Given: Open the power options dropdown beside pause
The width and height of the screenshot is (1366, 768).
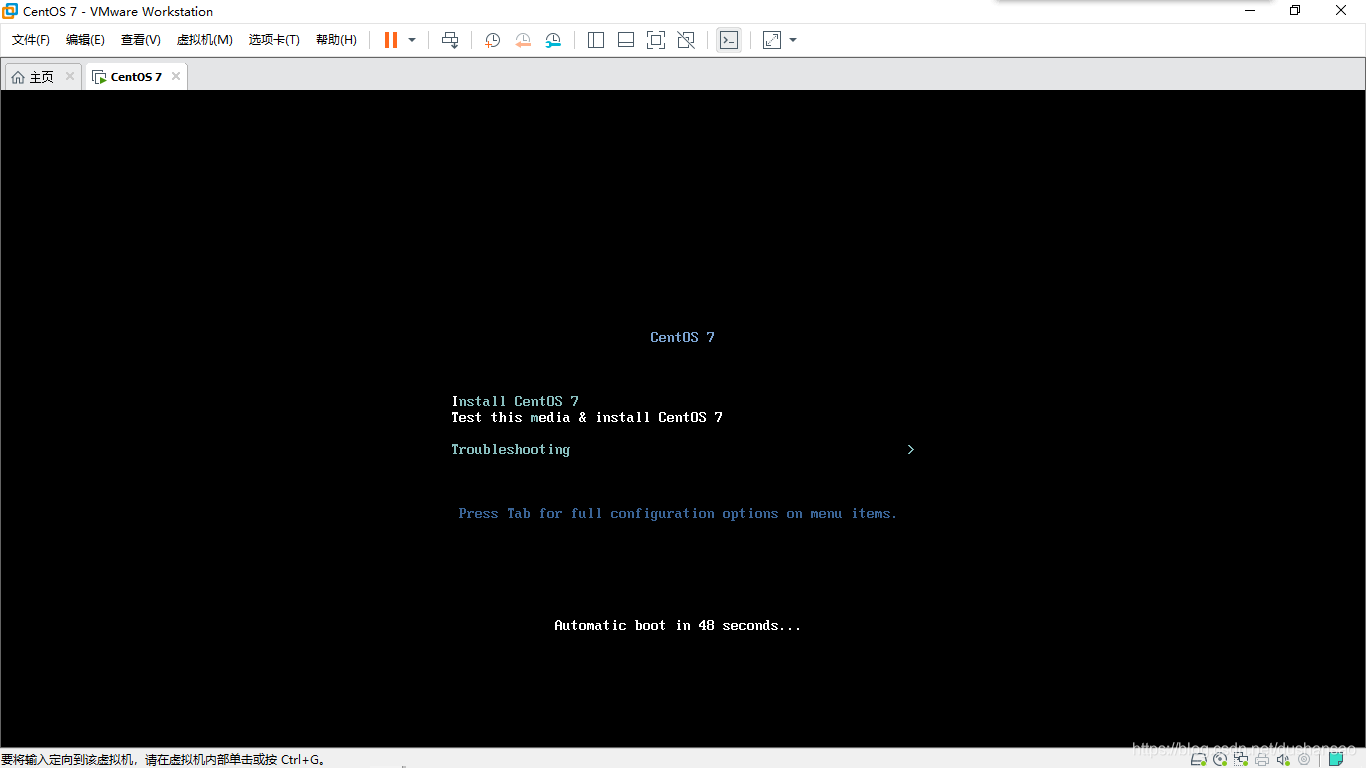Looking at the screenshot, I should (x=412, y=40).
